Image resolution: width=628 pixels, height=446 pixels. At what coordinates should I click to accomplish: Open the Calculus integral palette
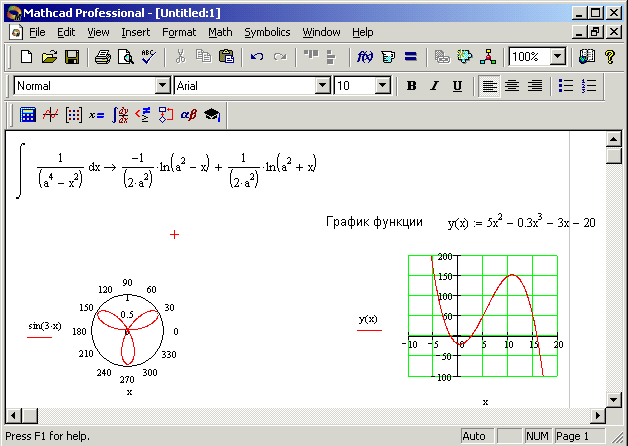120,115
